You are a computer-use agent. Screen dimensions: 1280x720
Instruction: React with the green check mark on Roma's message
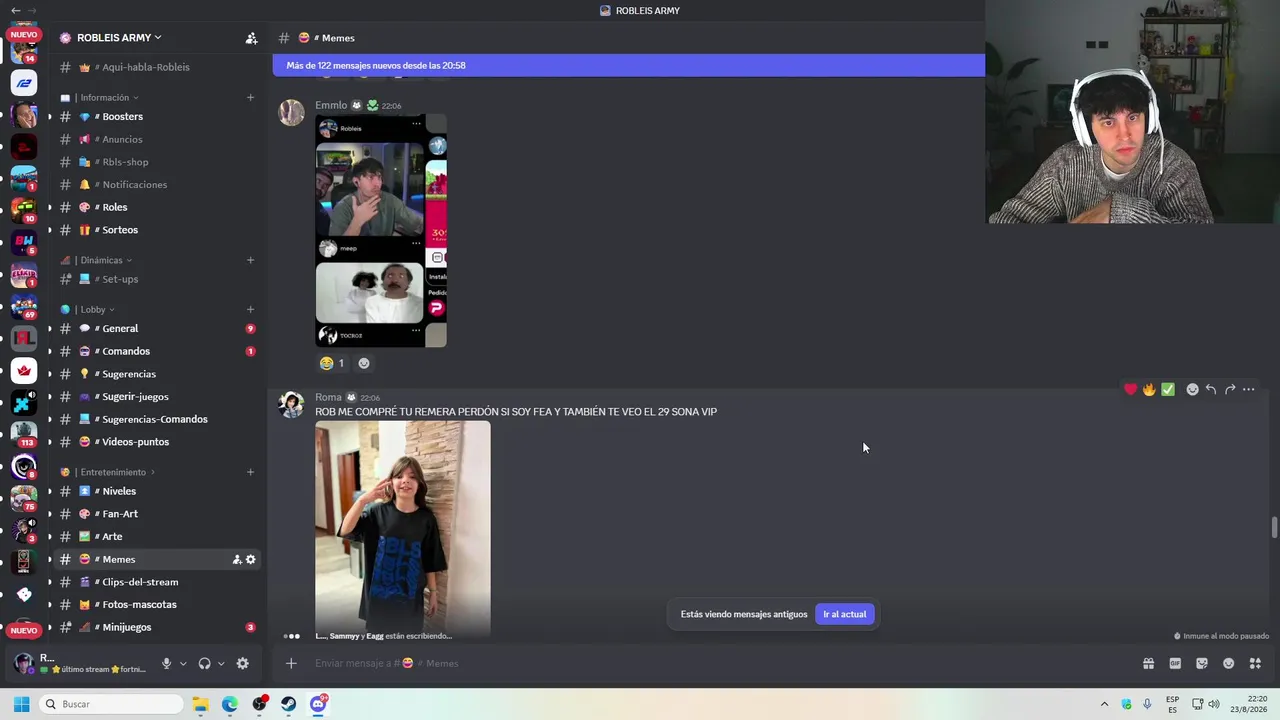point(1168,389)
